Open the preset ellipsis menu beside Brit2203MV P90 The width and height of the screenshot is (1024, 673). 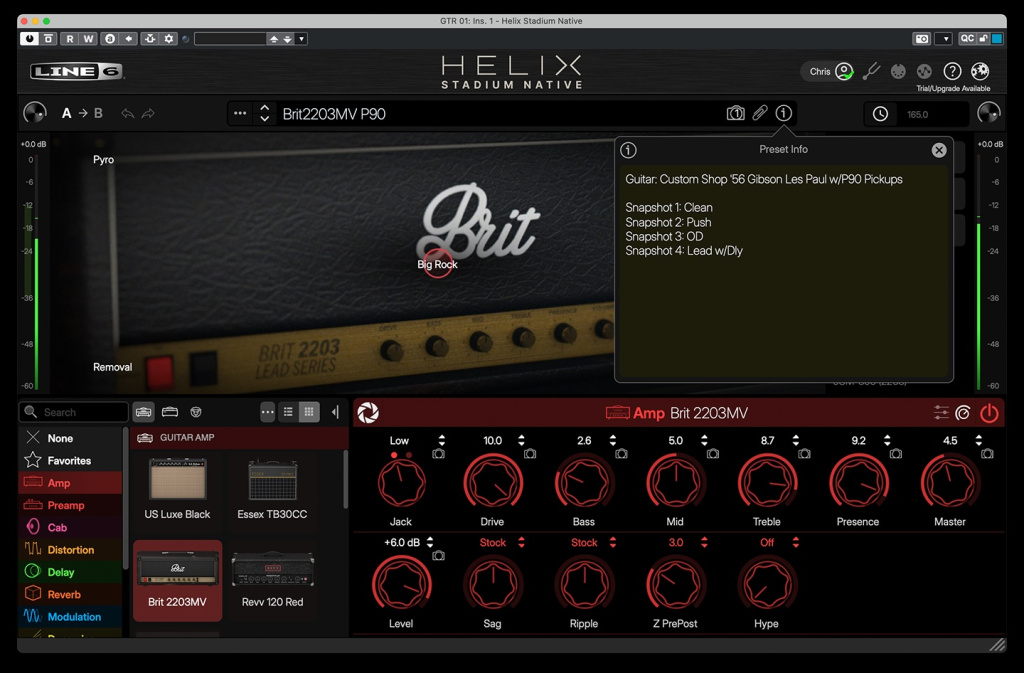point(240,113)
